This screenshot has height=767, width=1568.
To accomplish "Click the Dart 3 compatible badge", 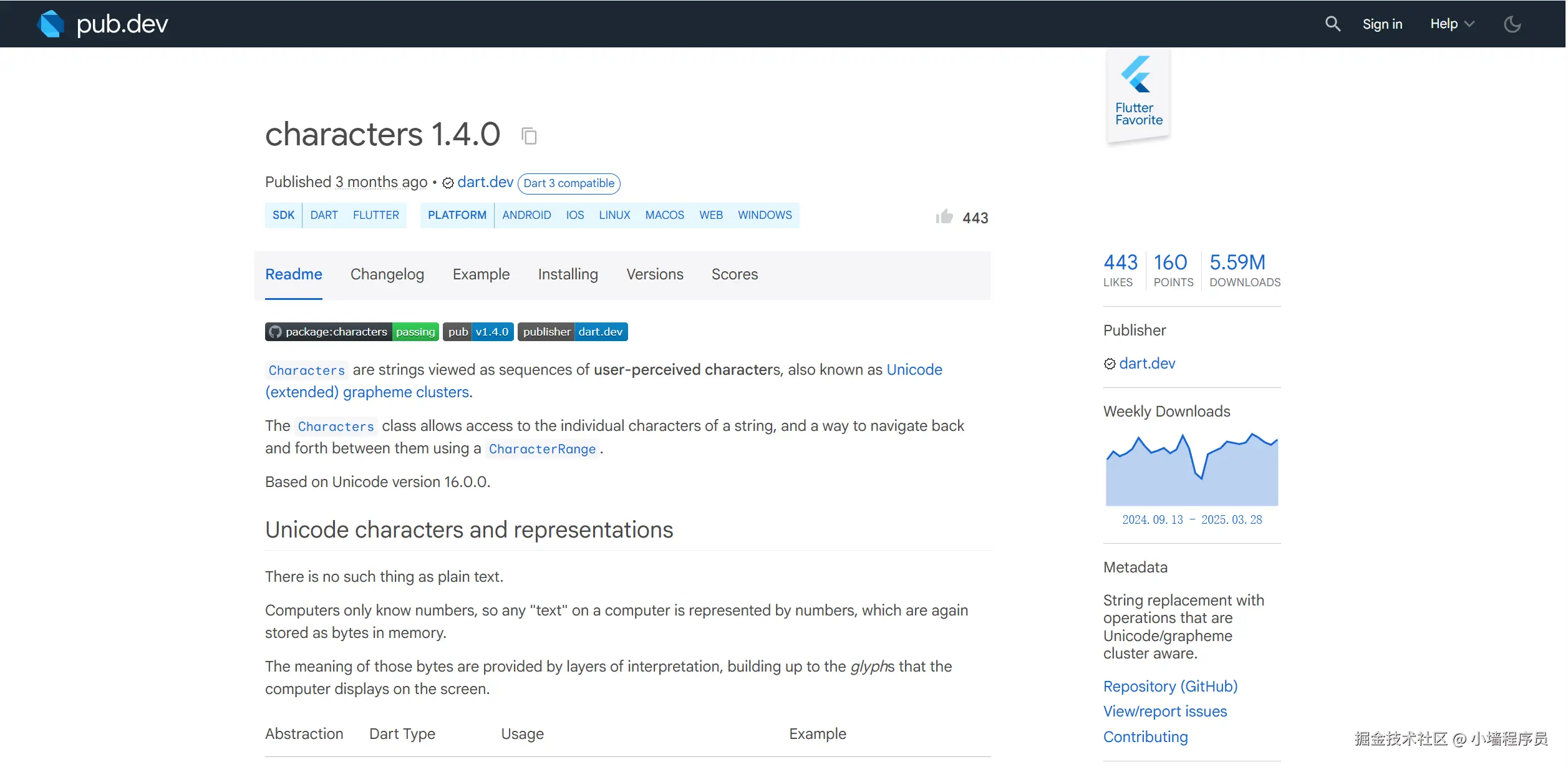I will [x=569, y=183].
